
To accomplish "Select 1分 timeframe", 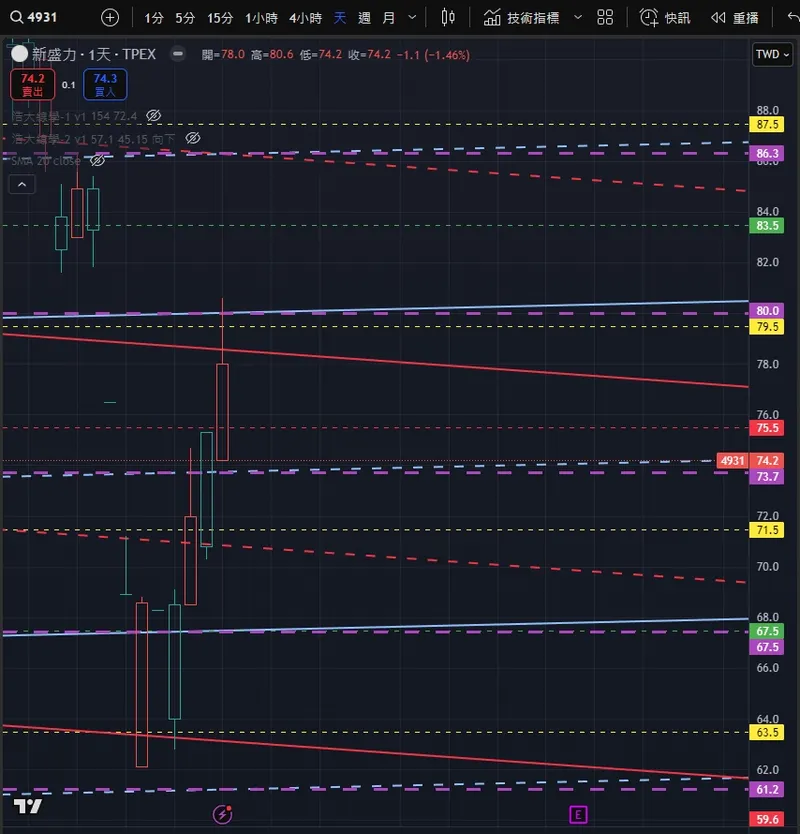I will pos(154,18).
